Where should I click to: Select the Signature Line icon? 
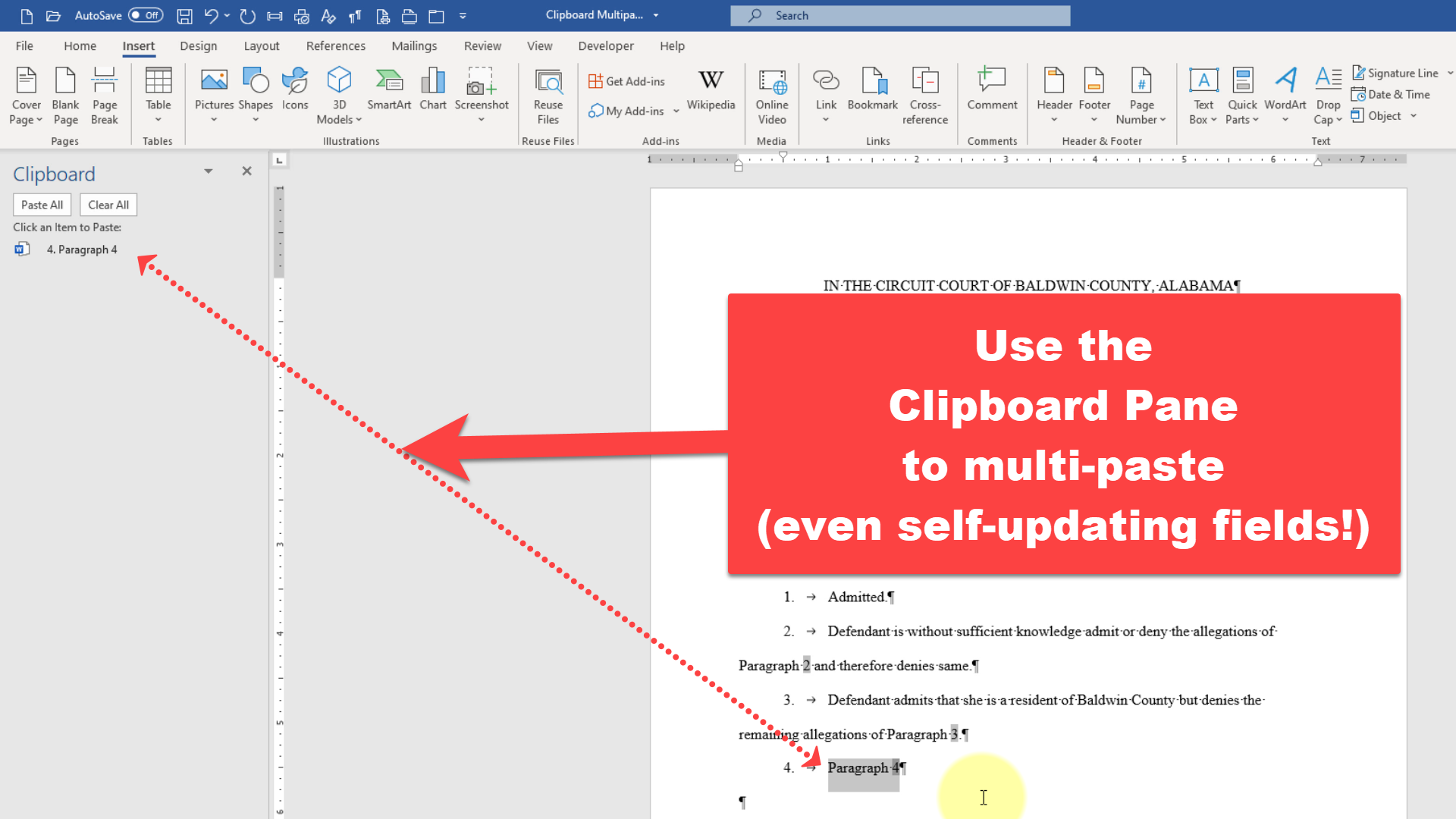pos(1358,72)
